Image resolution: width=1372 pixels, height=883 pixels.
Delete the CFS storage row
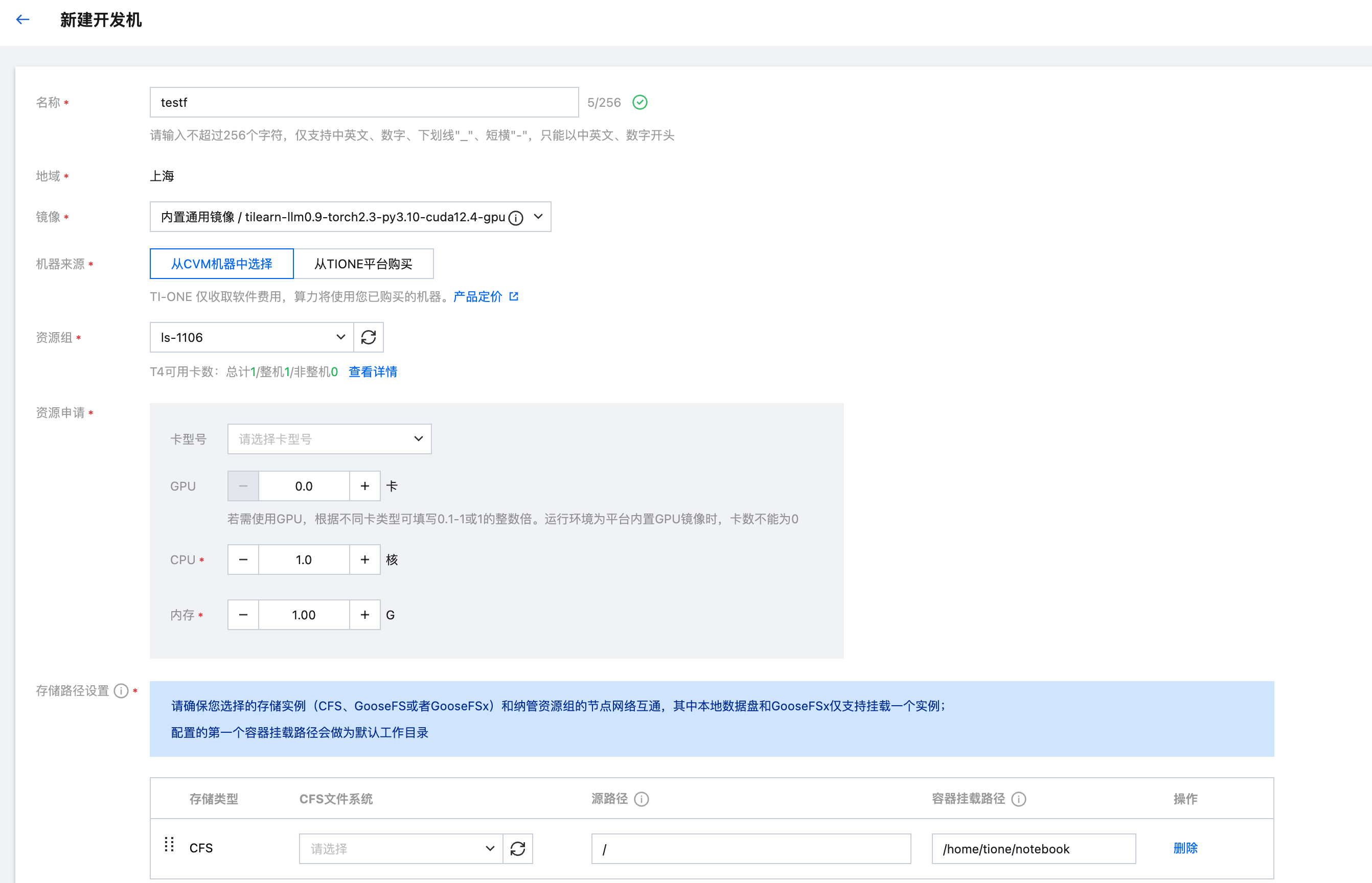click(x=1185, y=848)
